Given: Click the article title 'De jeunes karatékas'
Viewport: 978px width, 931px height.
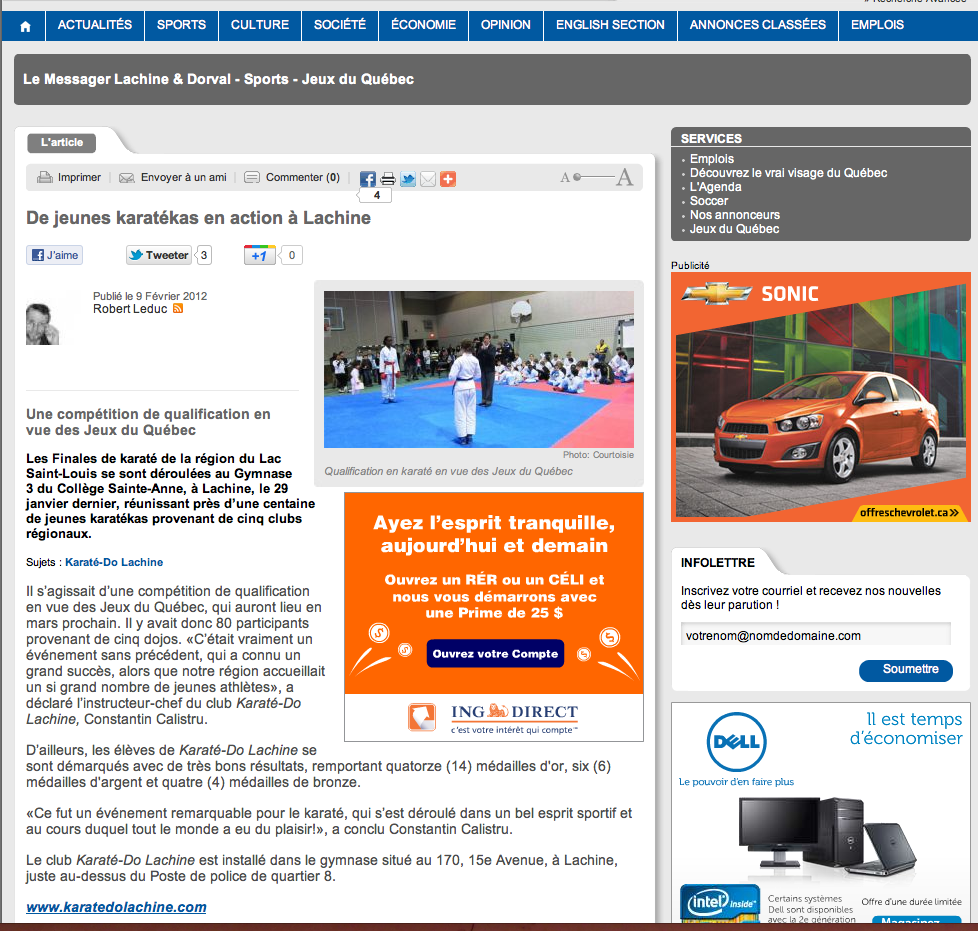Looking at the screenshot, I should click(198, 218).
